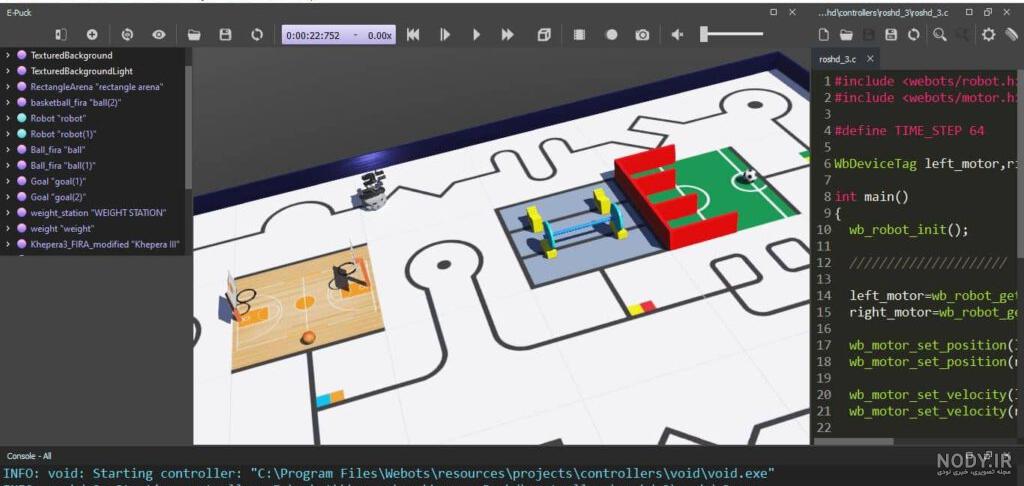The height and width of the screenshot is (486, 1024).
Task: Select the Robot "robot" label
Action: click(58, 118)
